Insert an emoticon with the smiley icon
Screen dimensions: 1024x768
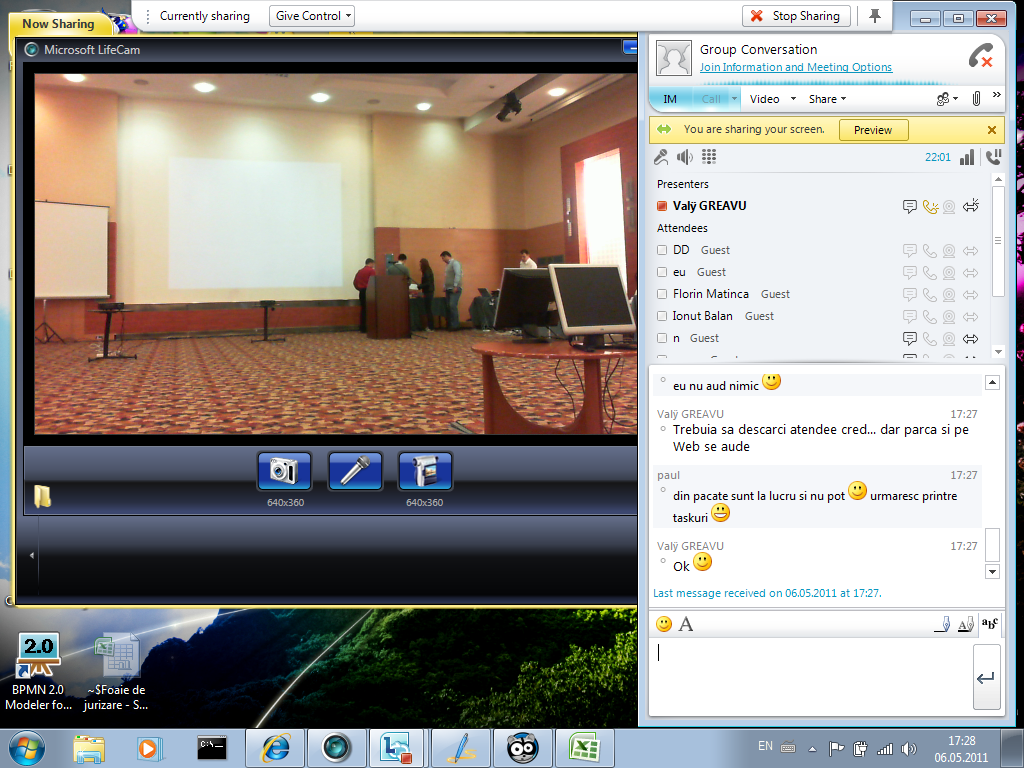click(x=664, y=624)
